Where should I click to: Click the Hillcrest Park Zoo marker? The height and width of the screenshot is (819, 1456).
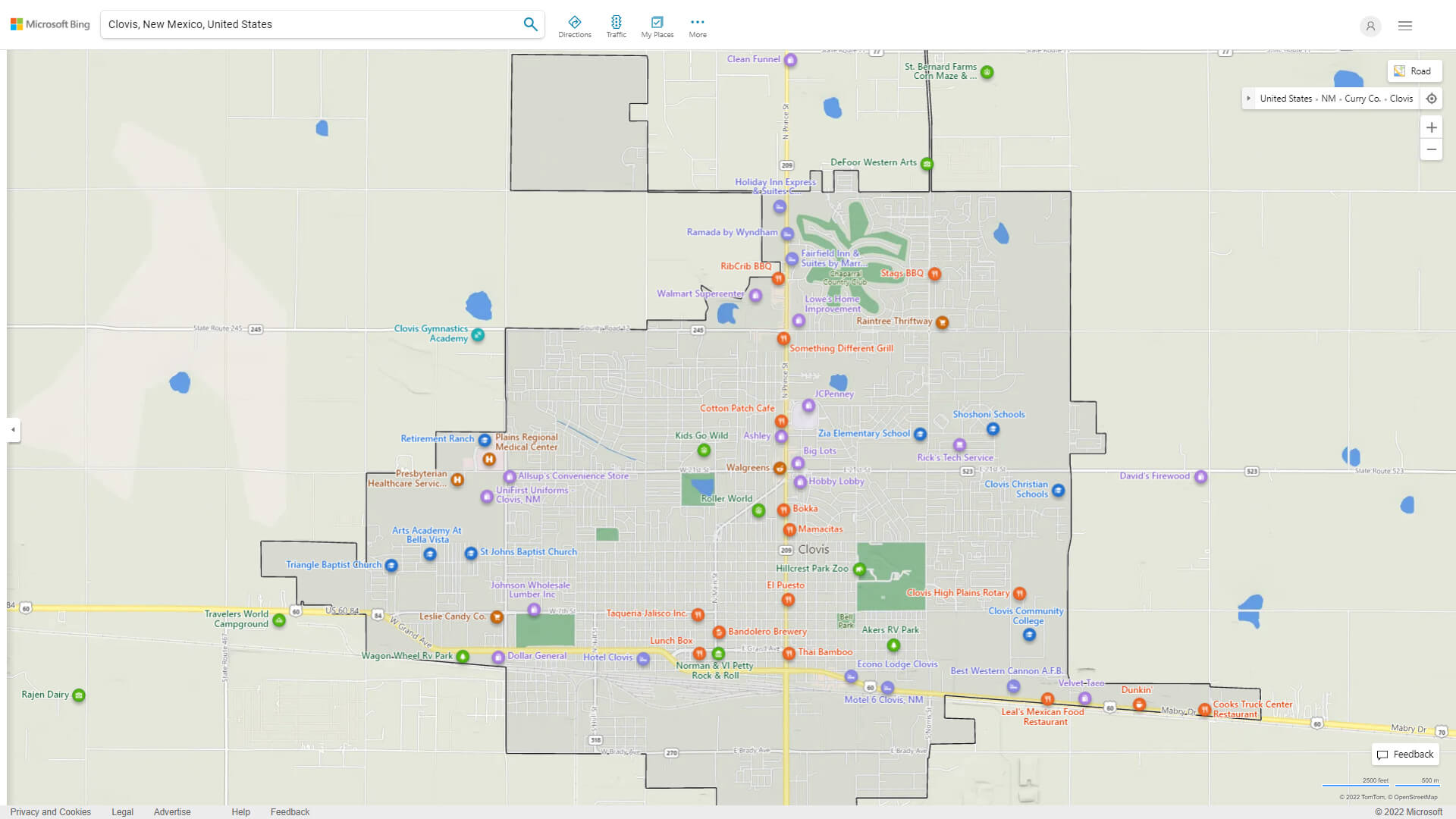pyautogui.click(x=858, y=569)
